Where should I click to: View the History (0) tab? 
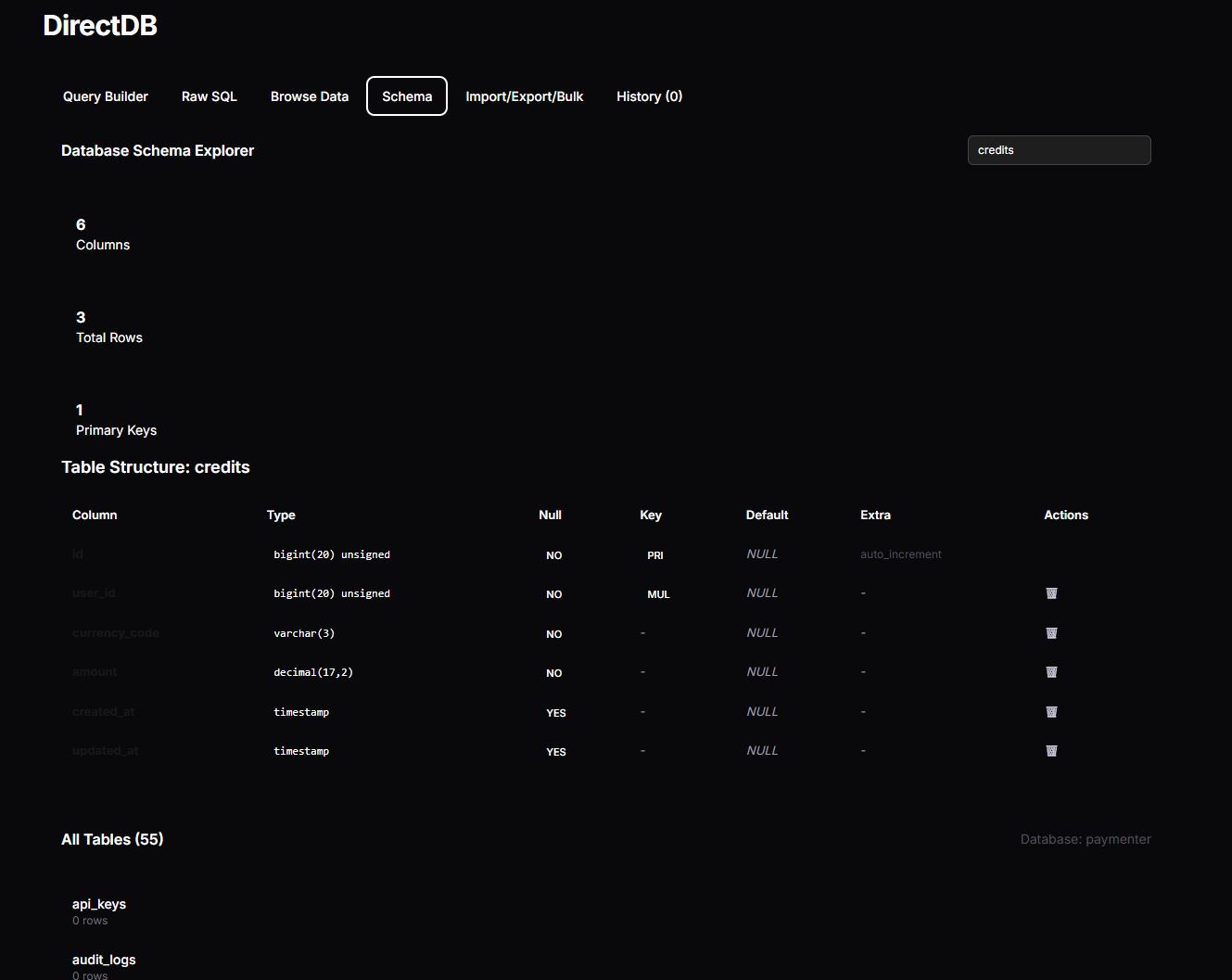[649, 96]
